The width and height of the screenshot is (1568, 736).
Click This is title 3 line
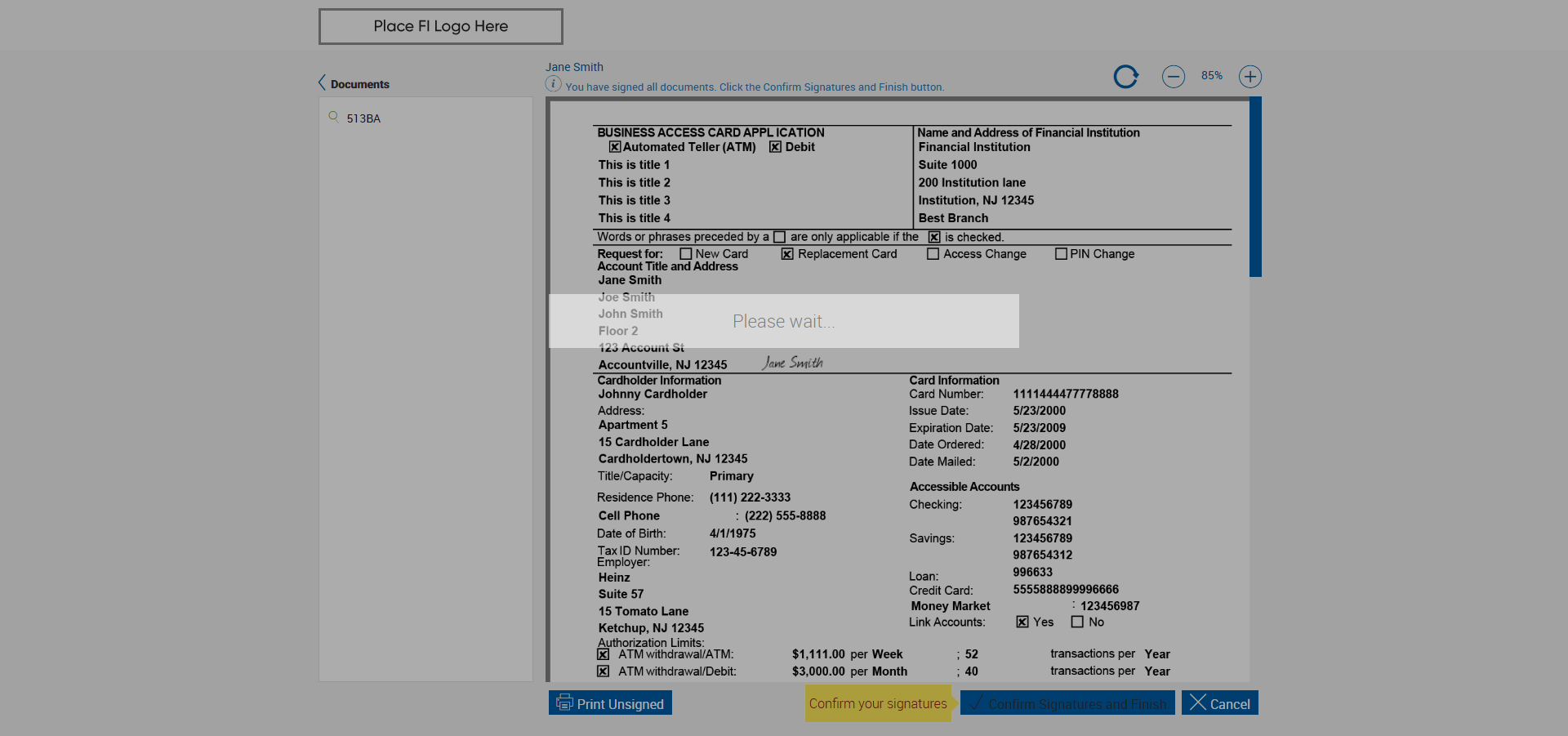pos(634,200)
